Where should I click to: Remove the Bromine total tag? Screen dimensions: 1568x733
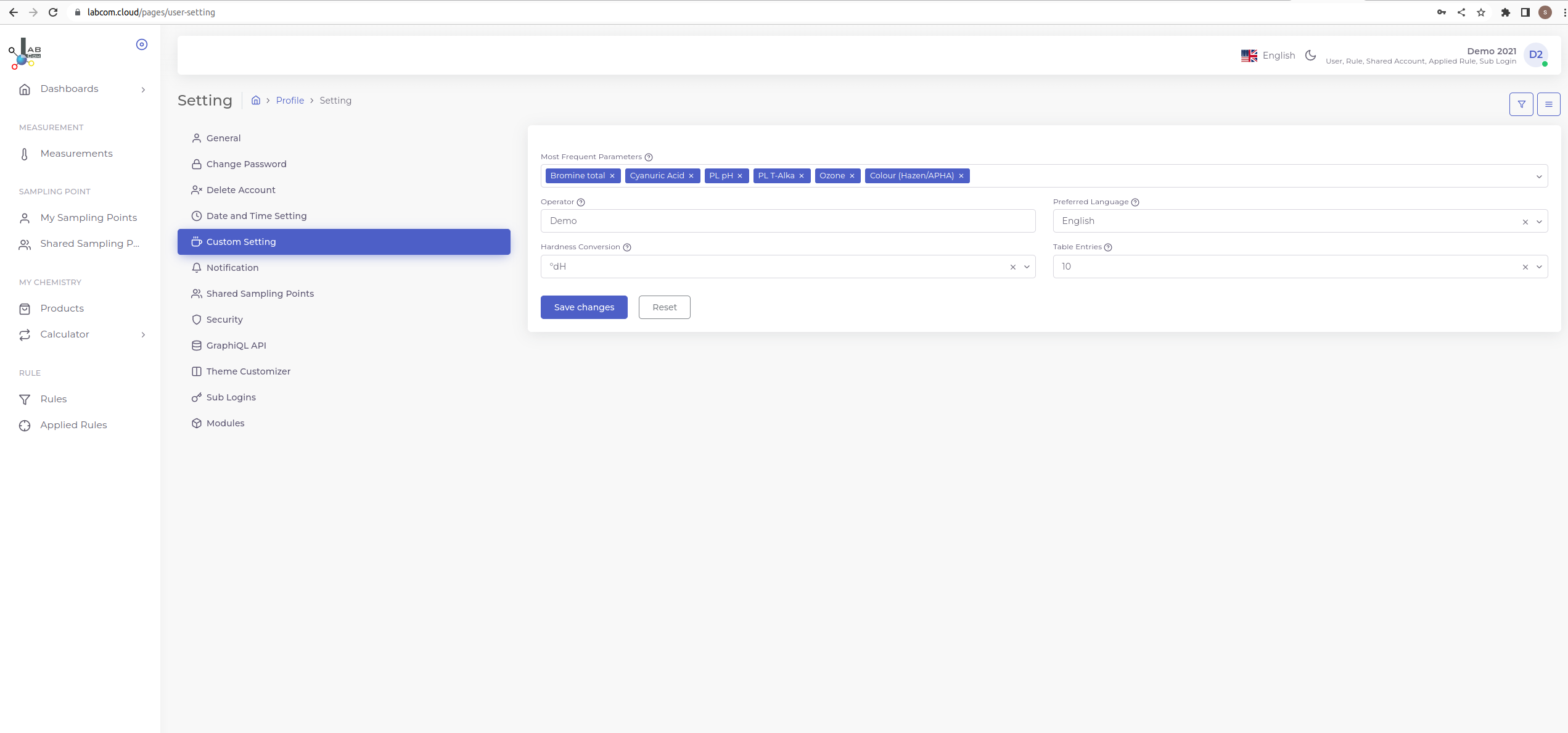tap(612, 176)
